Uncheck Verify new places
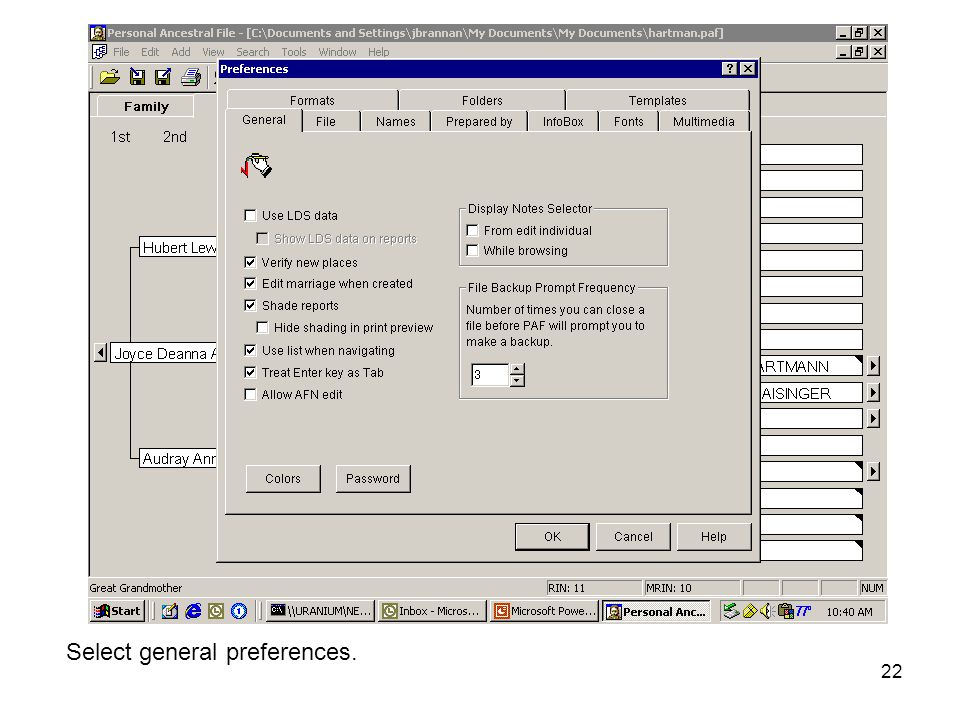The height and width of the screenshot is (720, 960). coord(250,263)
